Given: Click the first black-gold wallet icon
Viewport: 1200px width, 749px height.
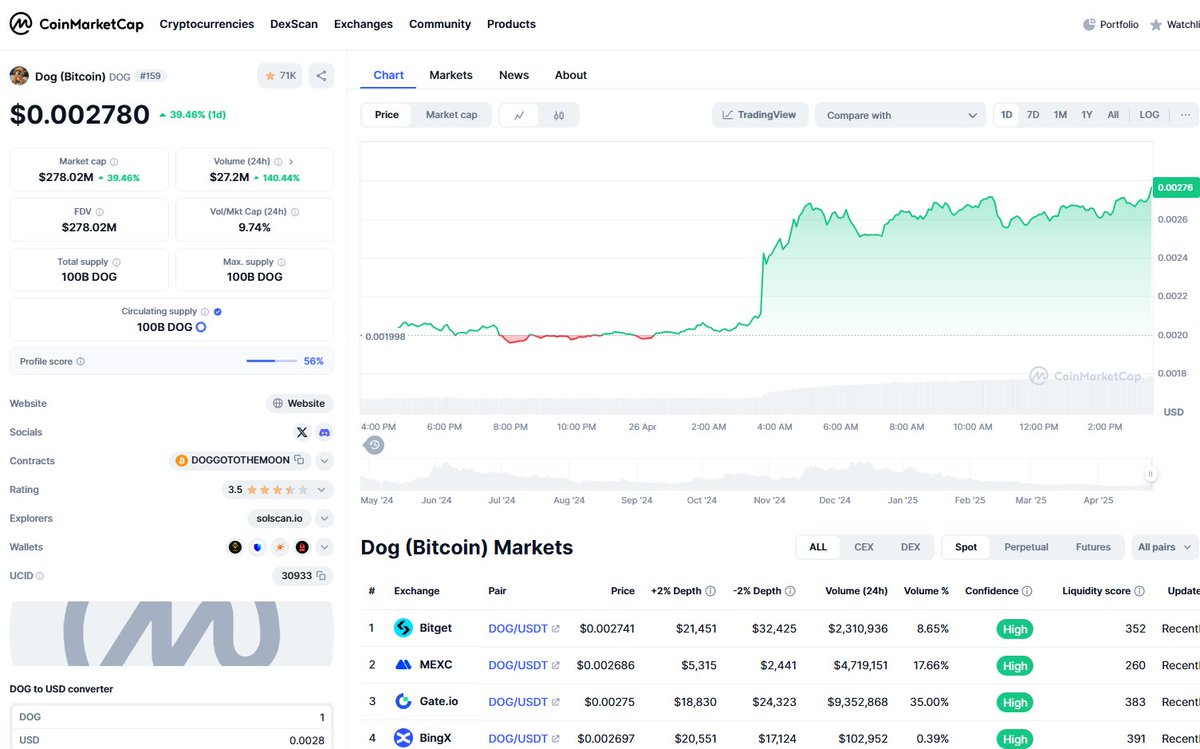Looking at the screenshot, I should pyautogui.click(x=235, y=547).
